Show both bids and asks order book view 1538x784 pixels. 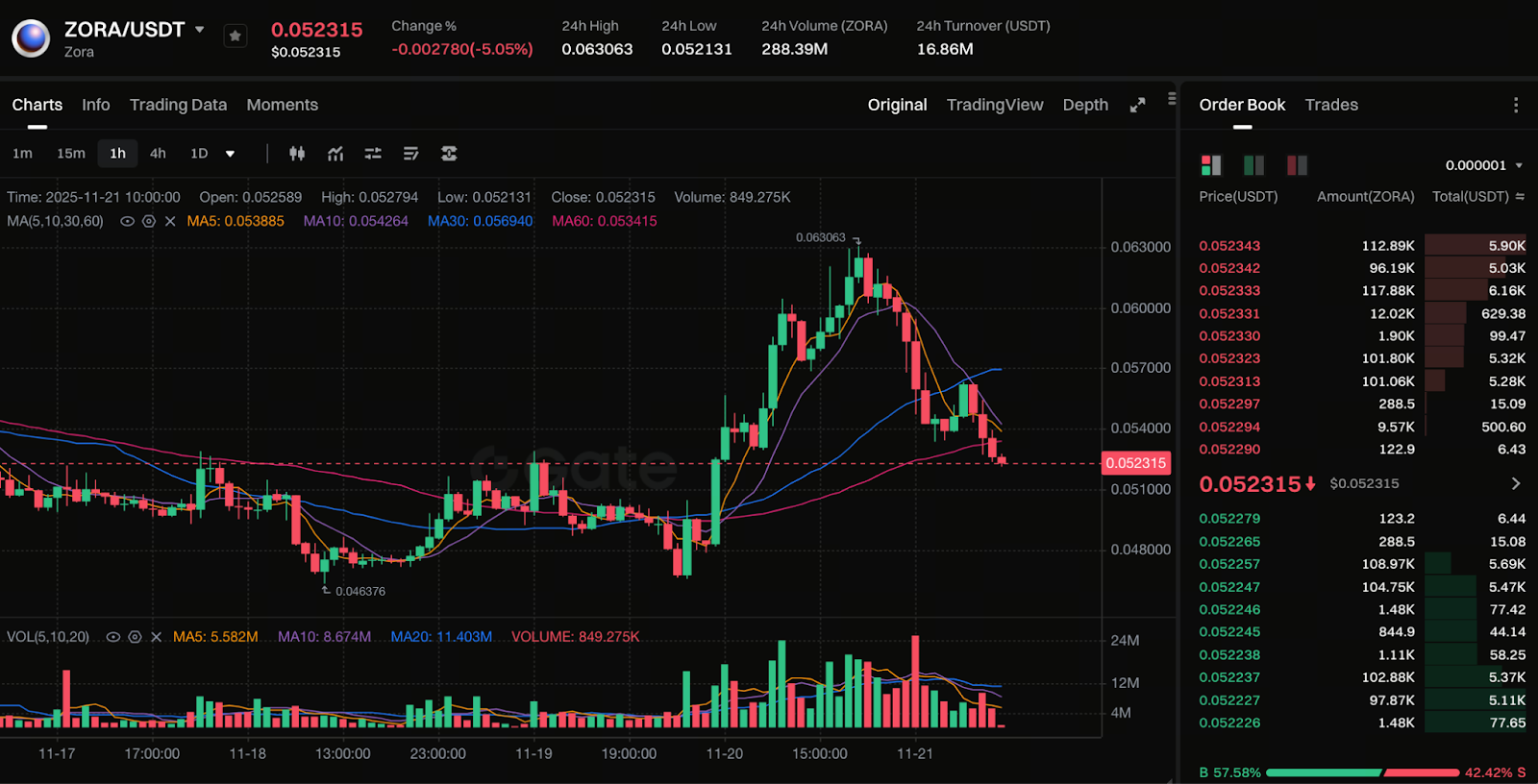pyautogui.click(x=1211, y=165)
